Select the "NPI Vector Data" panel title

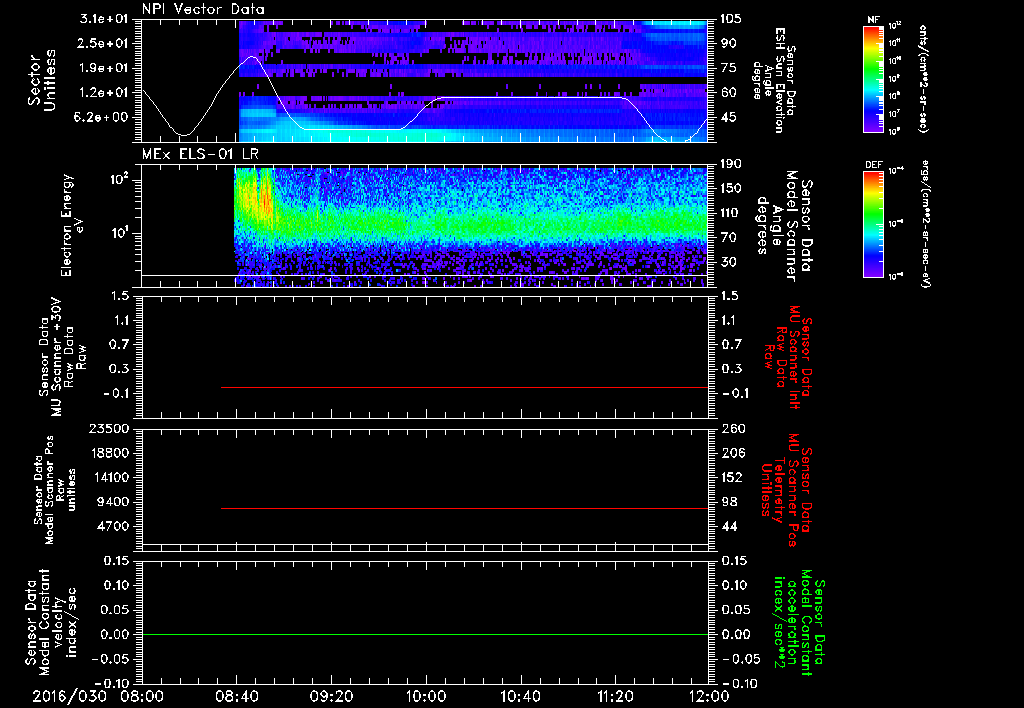click(x=203, y=9)
